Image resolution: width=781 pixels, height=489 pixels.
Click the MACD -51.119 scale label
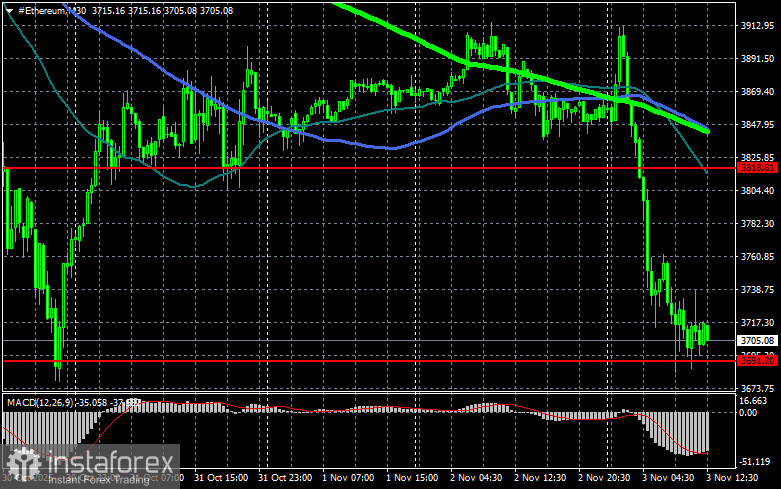[756, 461]
